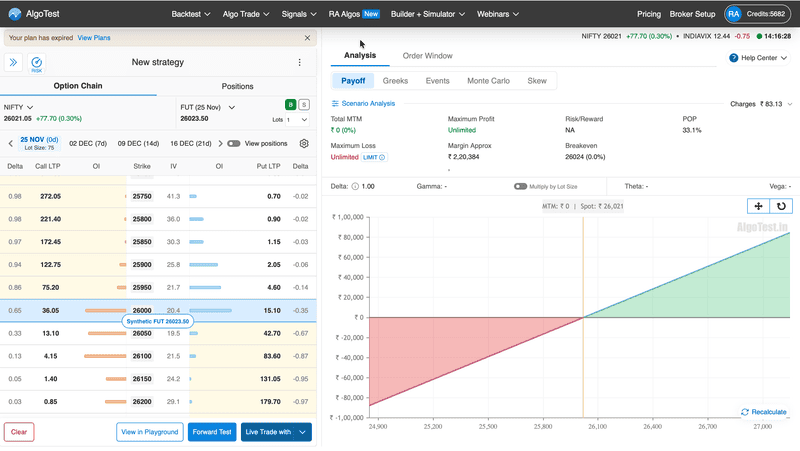Reset the payoff chart zoom
This screenshot has width=800, height=451.
[x=781, y=206]
